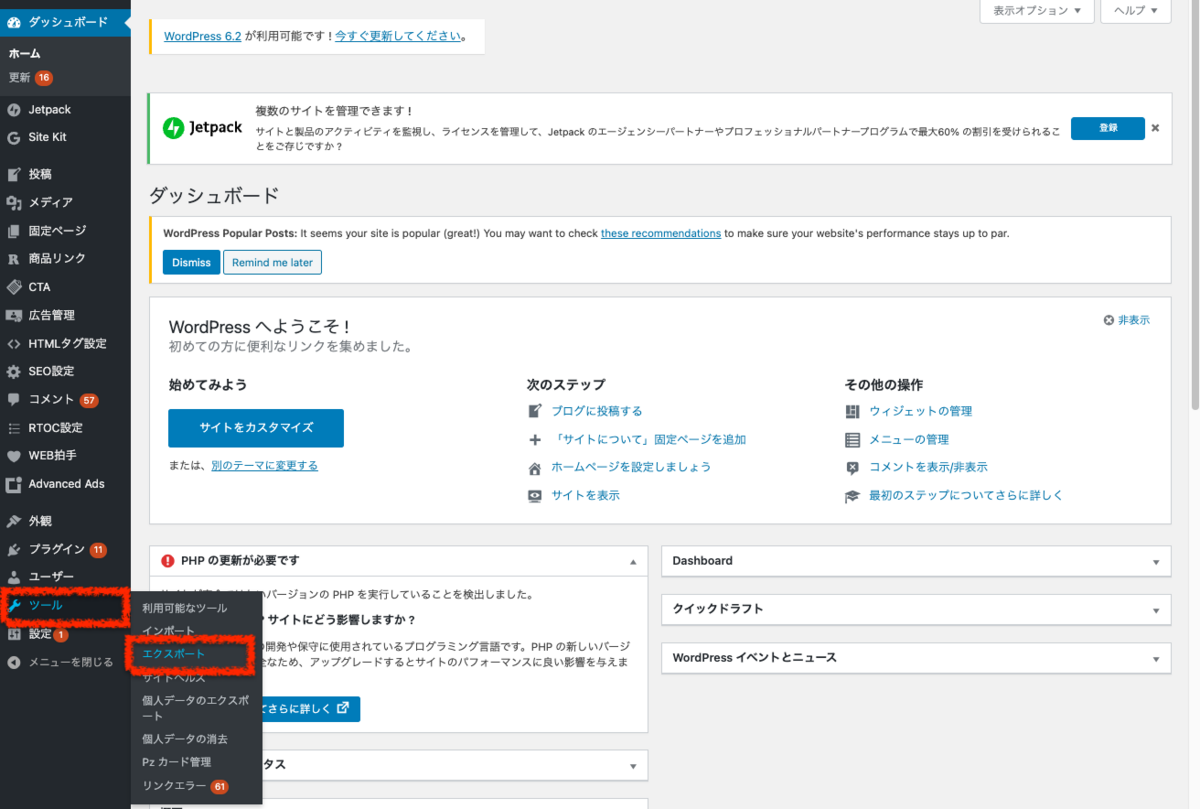Viewport: 1200px width, 809px height.
Task: Select Pz カード管理 submenu item
Action: [177, 762]
